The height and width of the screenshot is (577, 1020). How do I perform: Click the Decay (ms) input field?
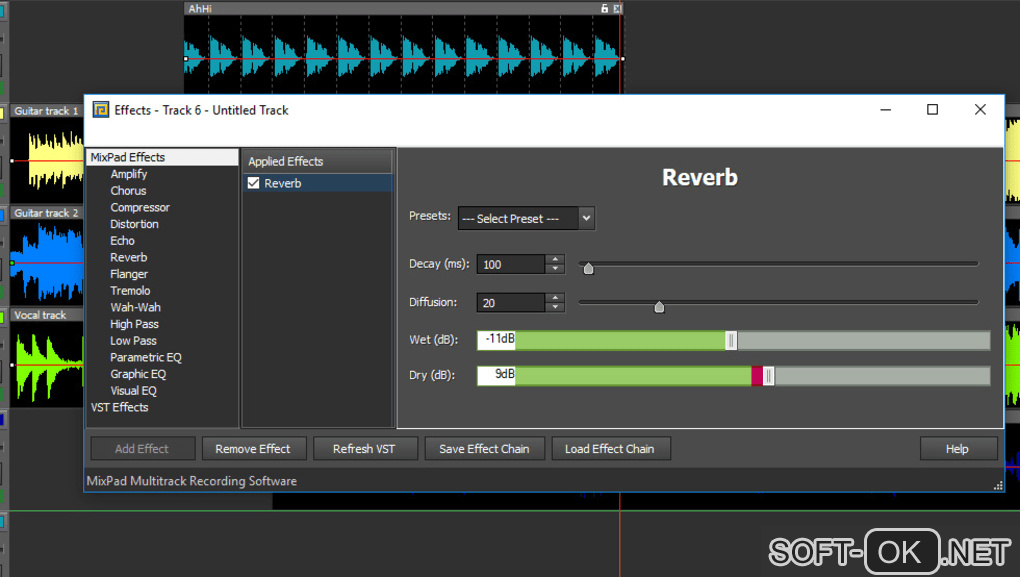click(x=511, y=264)
